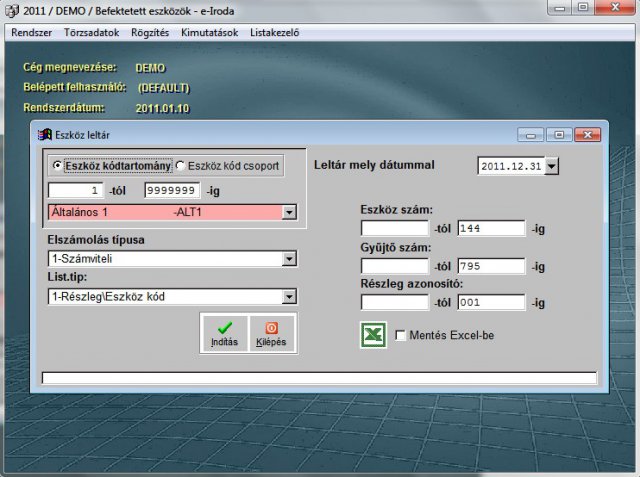Open the Elszámolás típusa dropdown
Image resolution: width=640 pixels, height=477 pixels.
tap(289, 259)
